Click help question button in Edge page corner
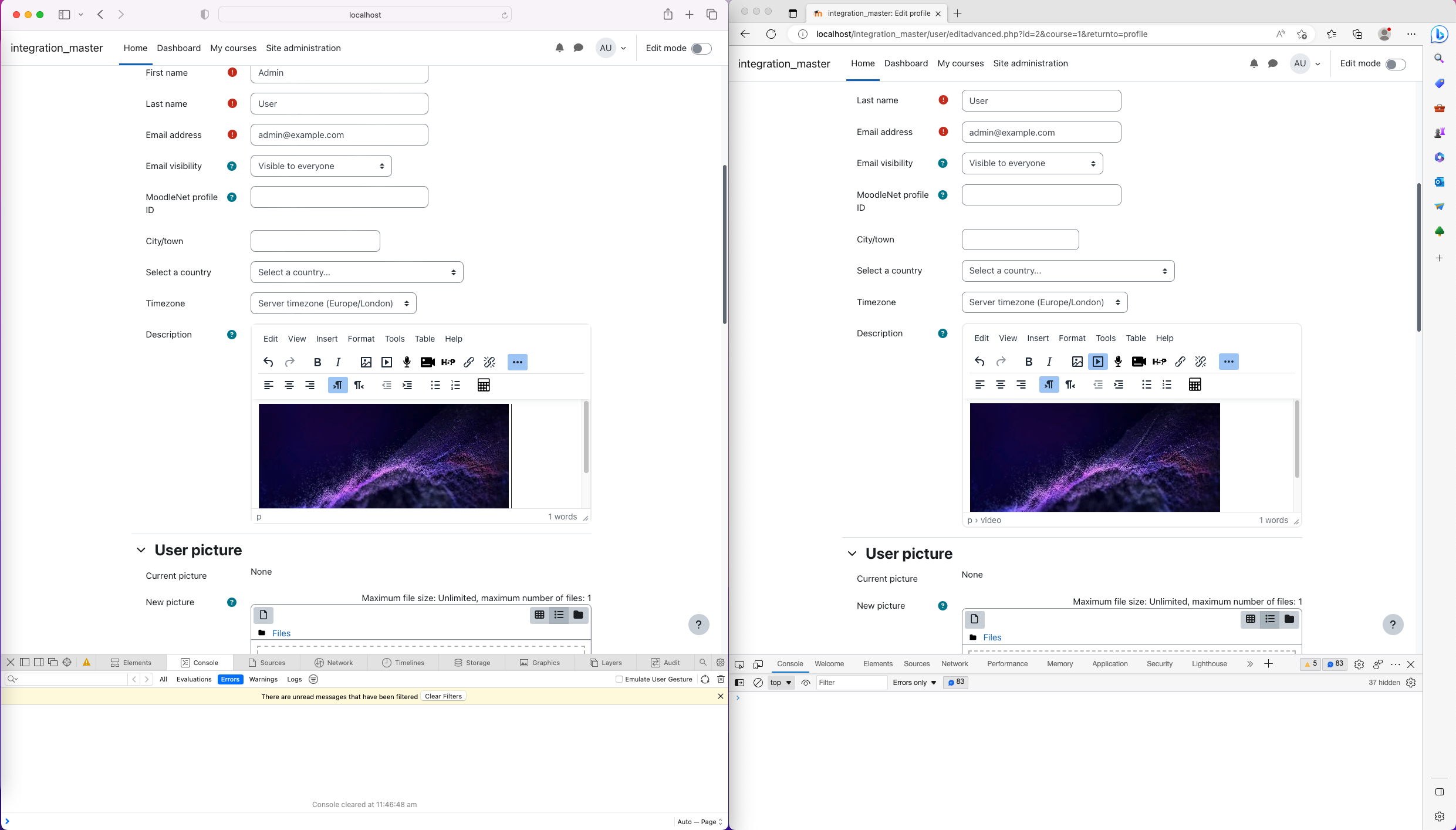This screenshot has height=830, width=1456. coord(1393,625)
